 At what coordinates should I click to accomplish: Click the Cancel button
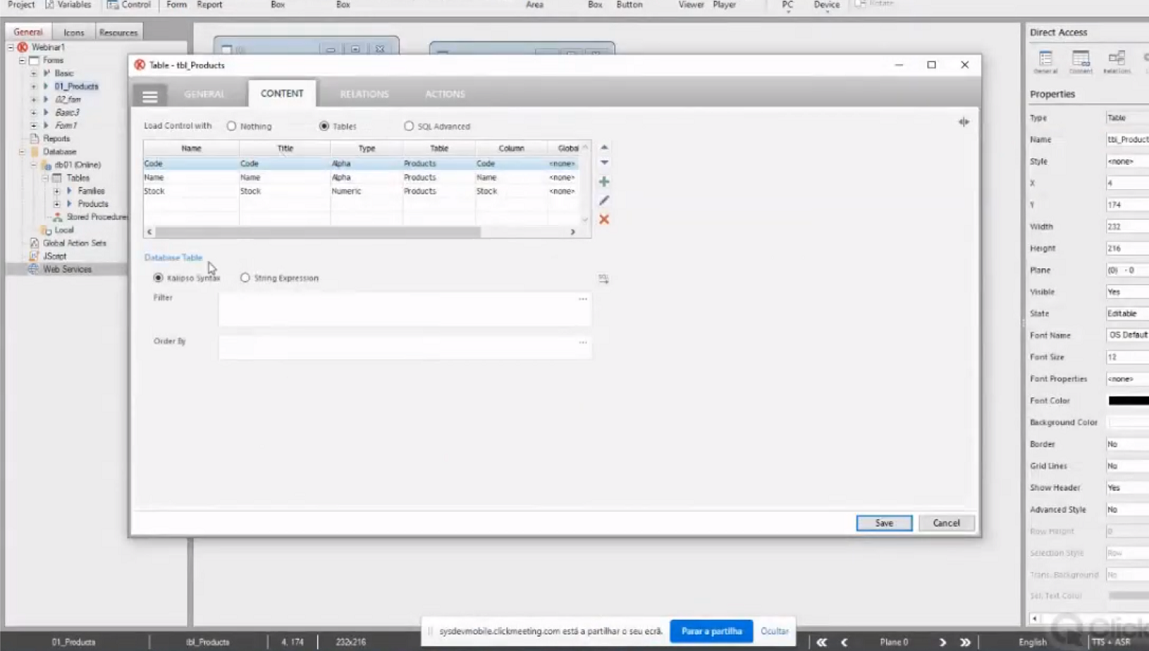click(x=946, y=523)
